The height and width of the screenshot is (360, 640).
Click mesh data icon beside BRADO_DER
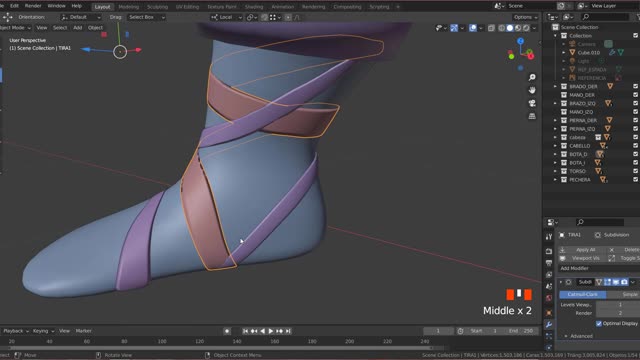610,86
